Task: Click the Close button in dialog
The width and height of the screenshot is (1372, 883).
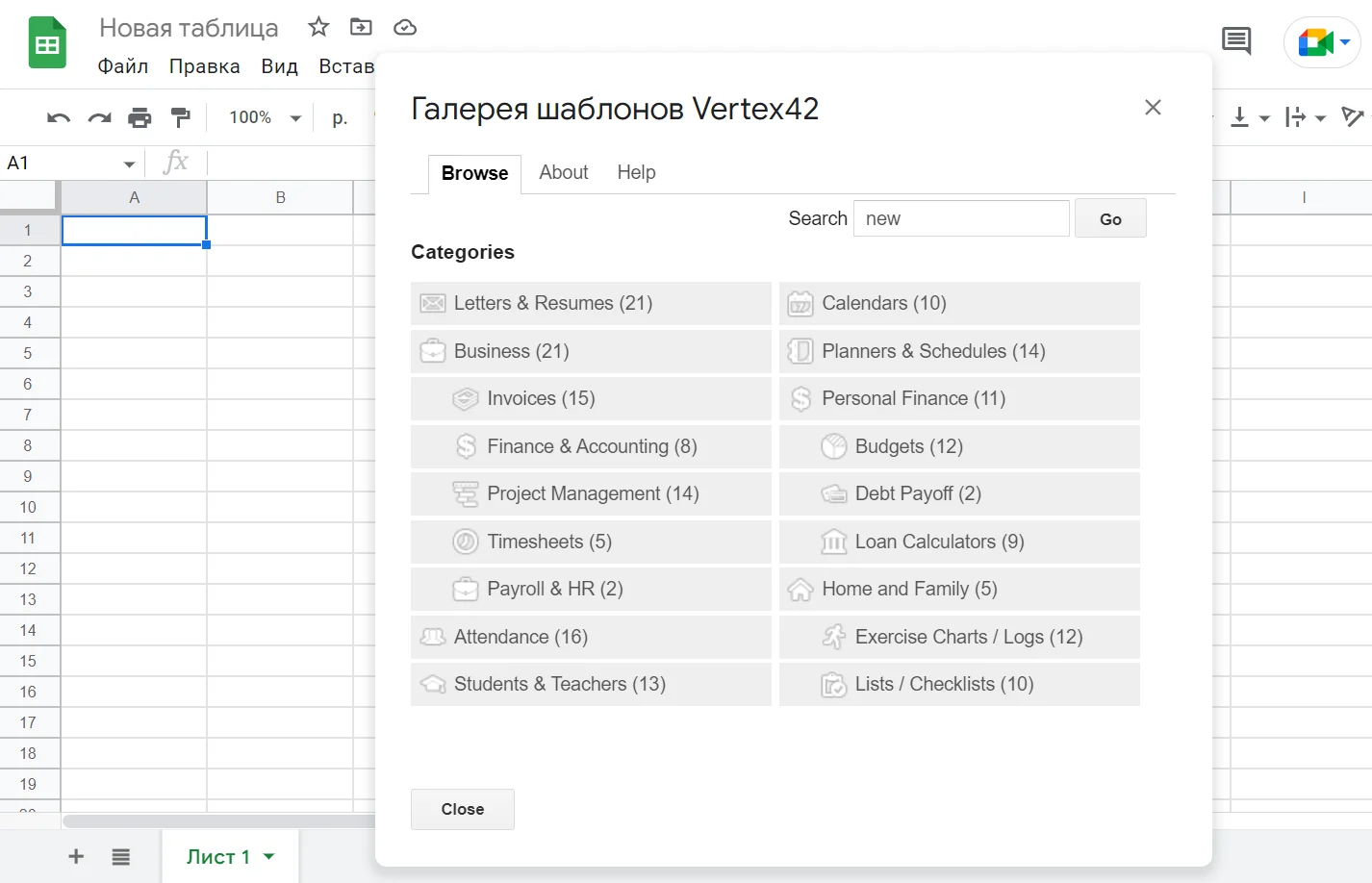Action: click(463, 809)
